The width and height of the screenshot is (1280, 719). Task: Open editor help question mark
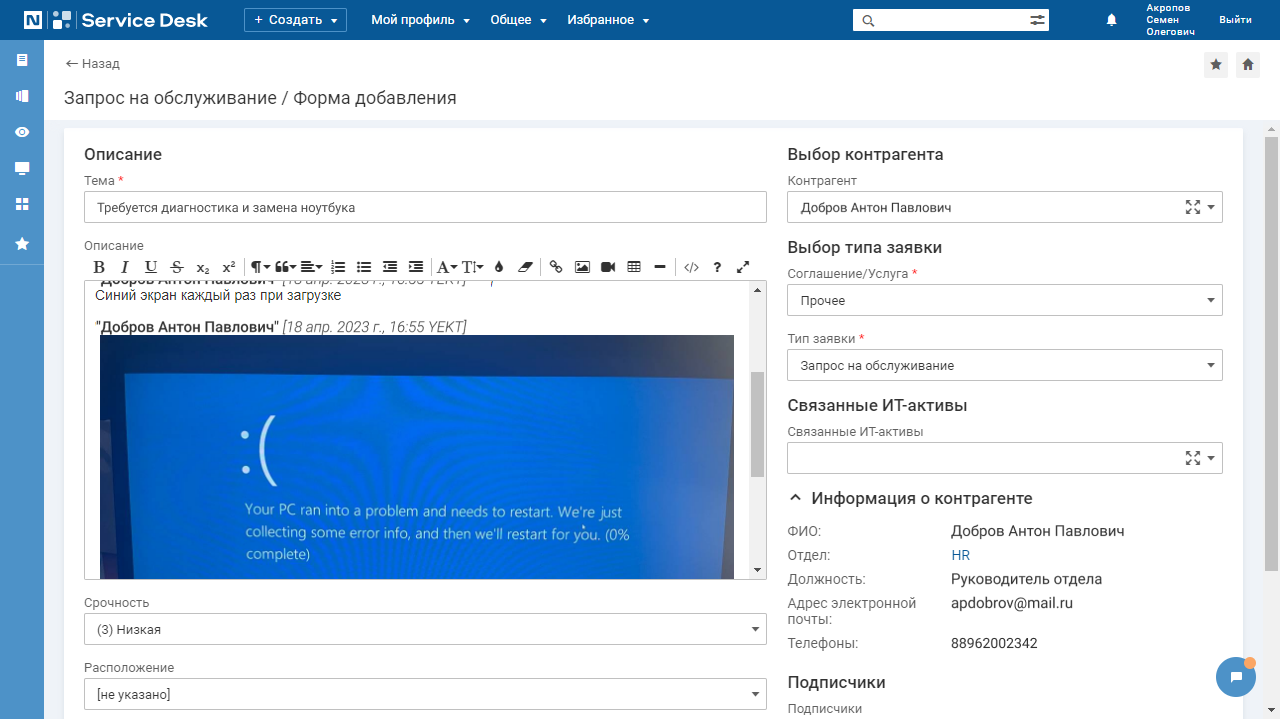click(717, 267)
